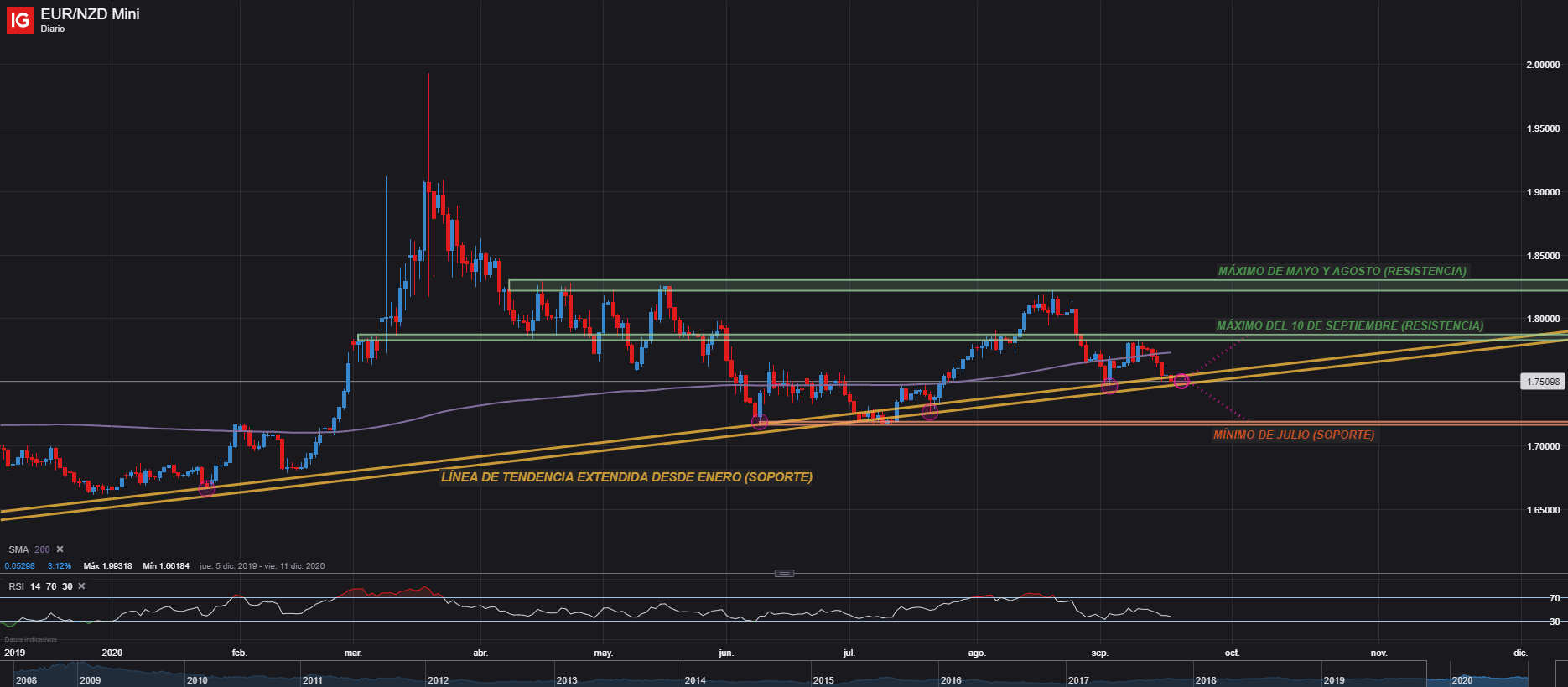Click the IG logo icon
This screenshot has height=687, width=1568.
(x=20, y=20)
